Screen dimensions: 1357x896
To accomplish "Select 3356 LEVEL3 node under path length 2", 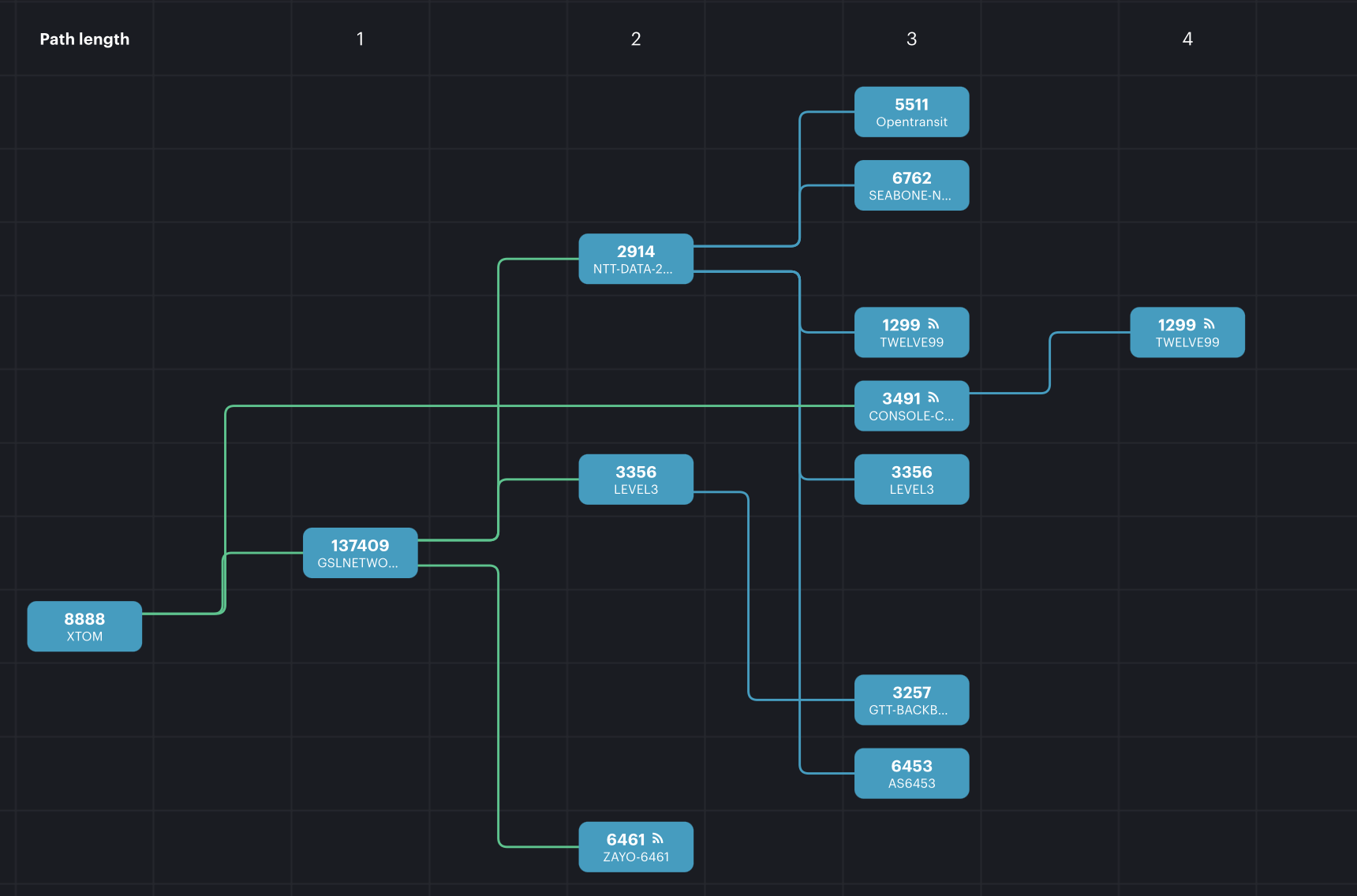I will 636,480.
